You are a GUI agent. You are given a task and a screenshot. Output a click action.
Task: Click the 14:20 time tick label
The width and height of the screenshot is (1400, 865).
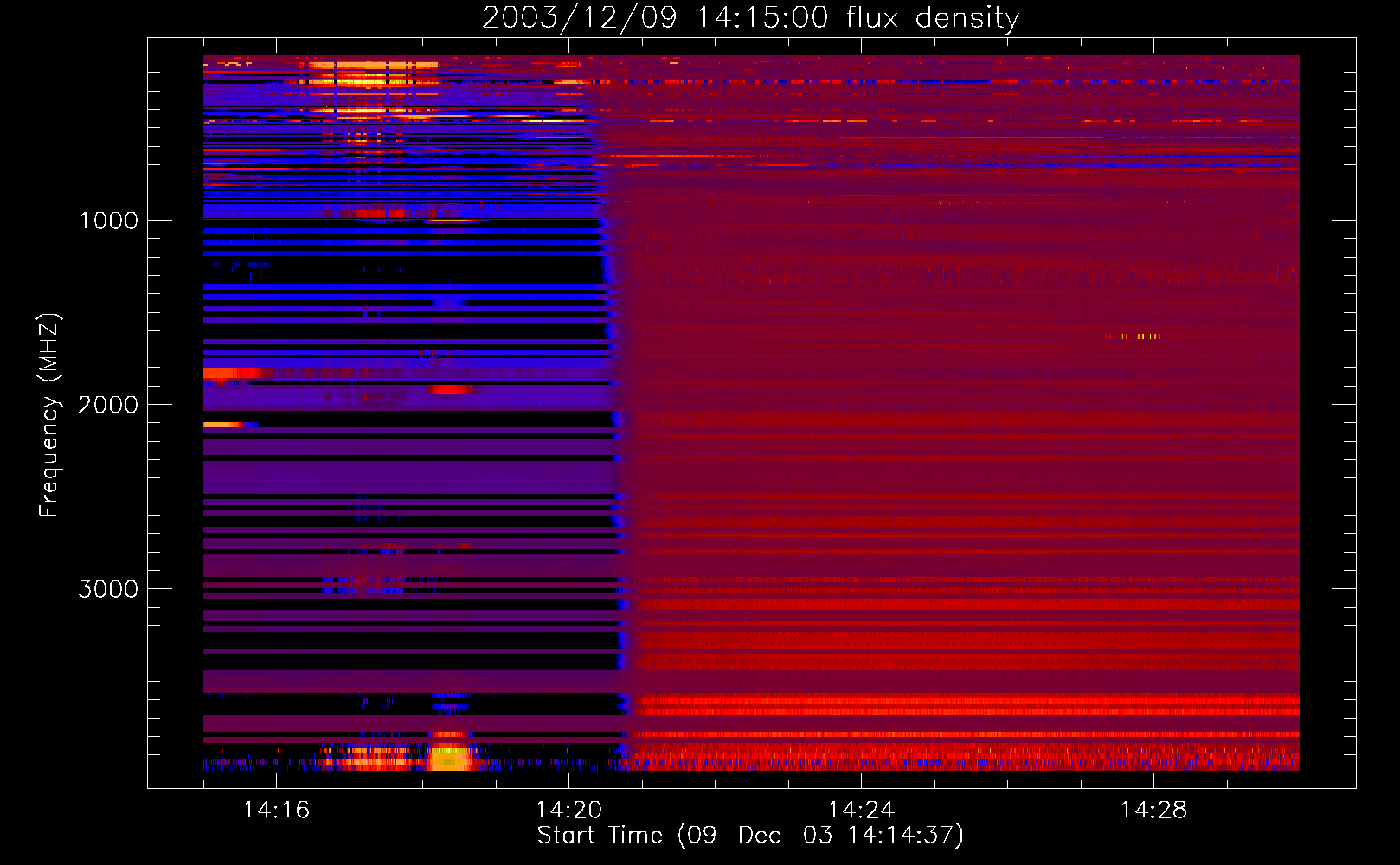pyautogui.click(x=568, y=811)
